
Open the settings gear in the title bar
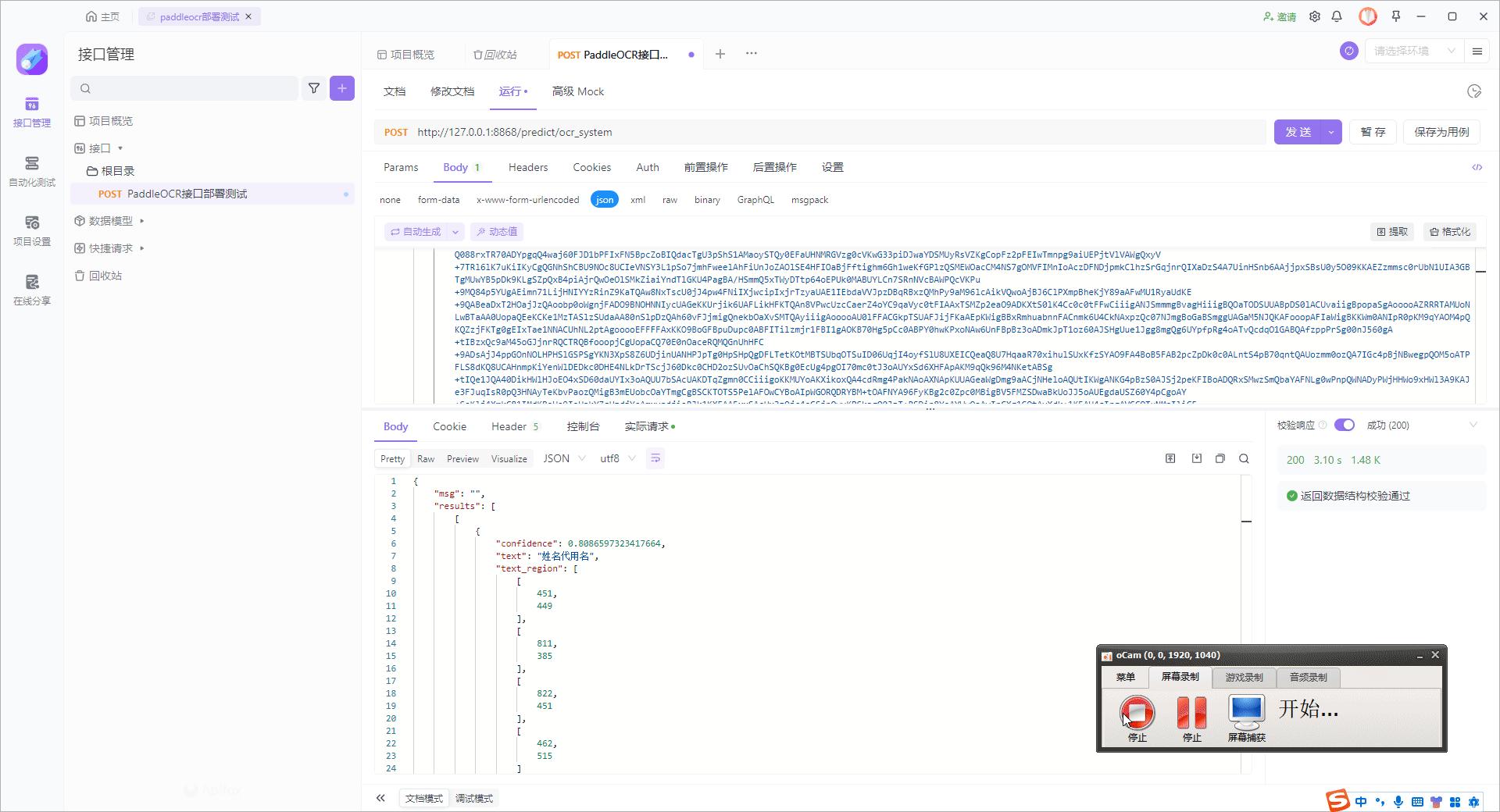[1315, 16]
